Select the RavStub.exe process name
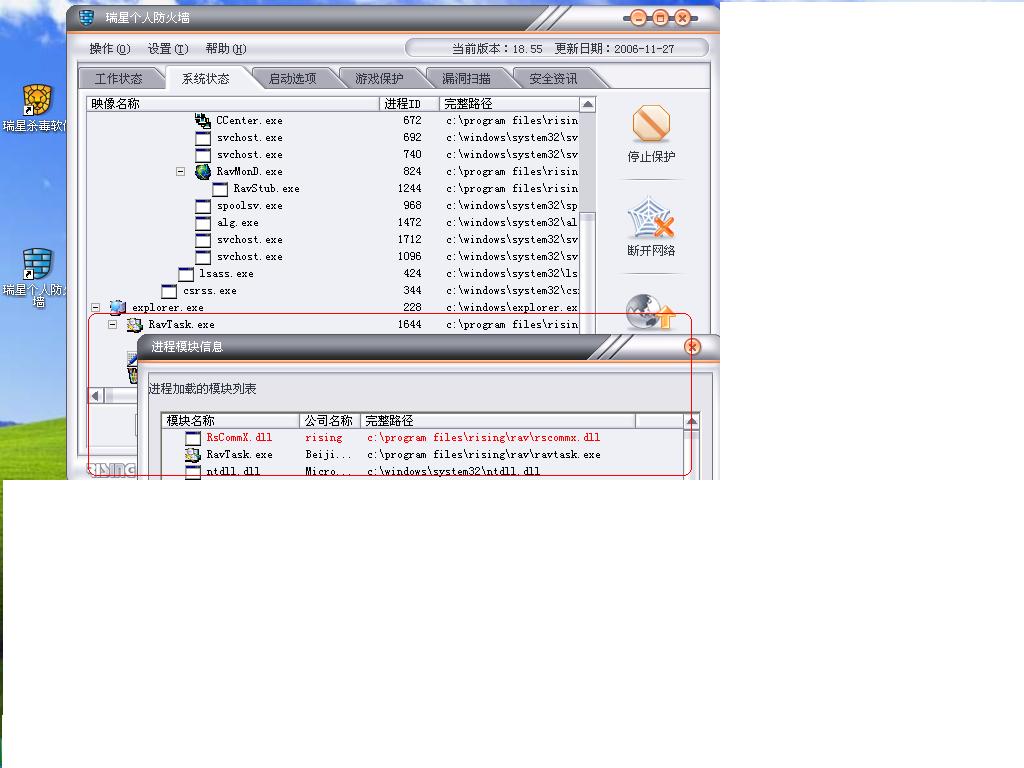The height and width of the screenshot is (768, 1024). coord(266,189)
